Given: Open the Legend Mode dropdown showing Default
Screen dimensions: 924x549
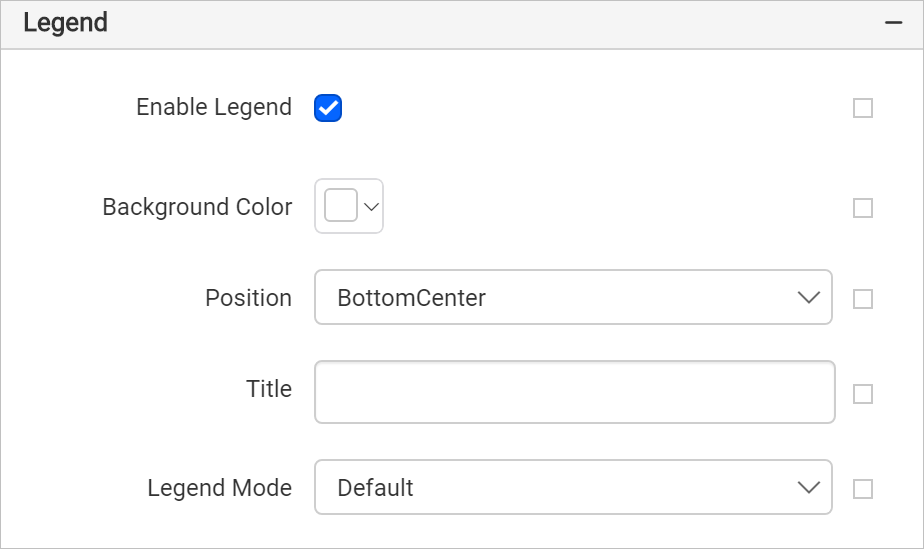Looking at the screenshot, I should (x=573, y=487).
